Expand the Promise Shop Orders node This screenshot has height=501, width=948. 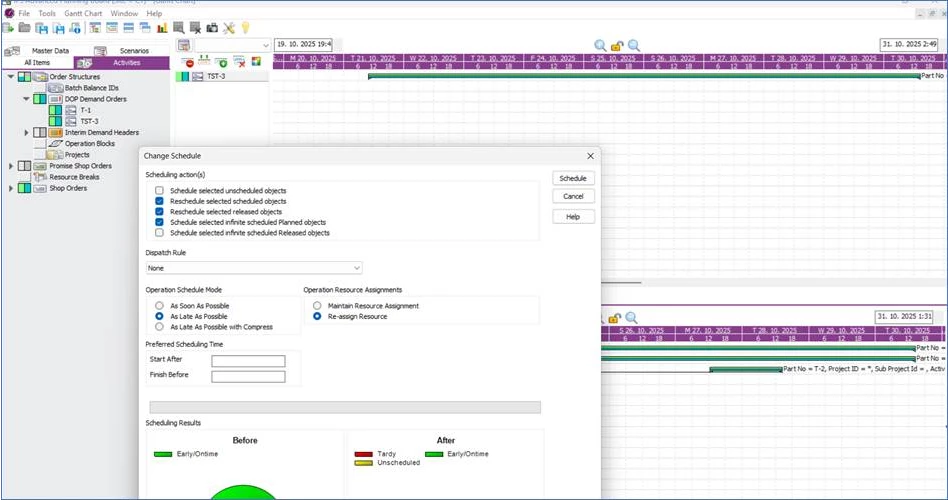point(11,166)
